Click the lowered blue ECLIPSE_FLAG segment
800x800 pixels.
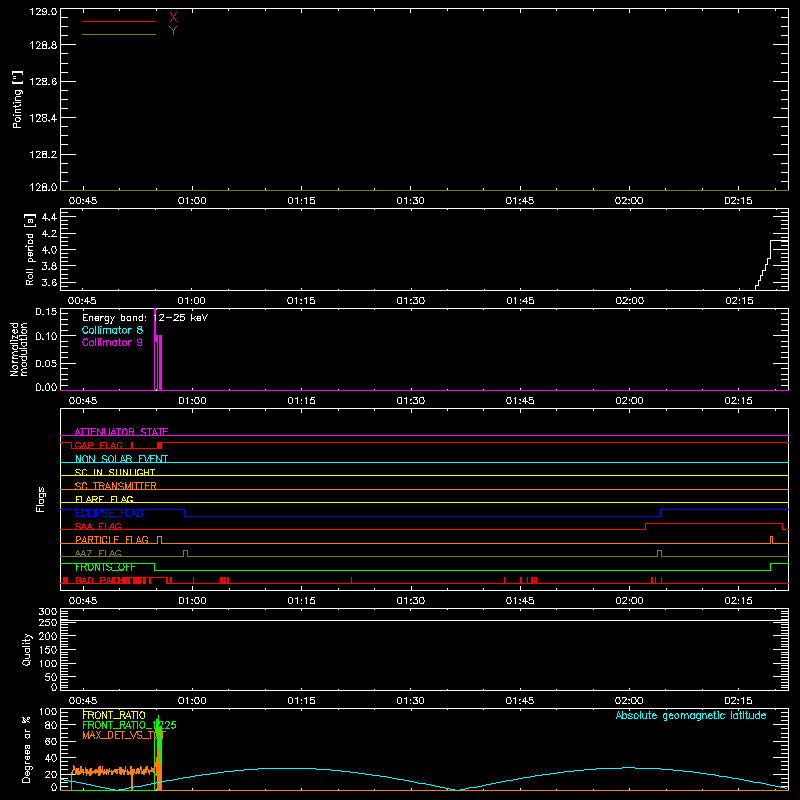pos(422,516)
